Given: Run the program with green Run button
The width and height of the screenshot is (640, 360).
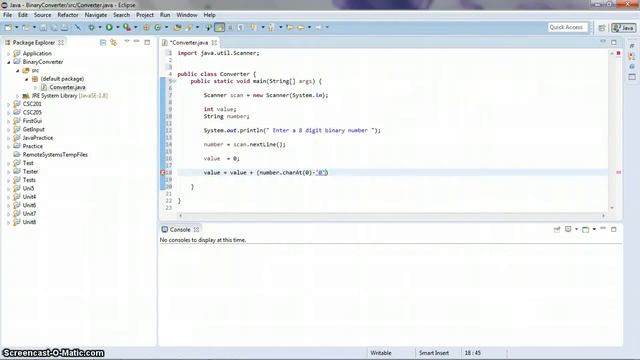Looking at the screenshot, I should (109, 27).
